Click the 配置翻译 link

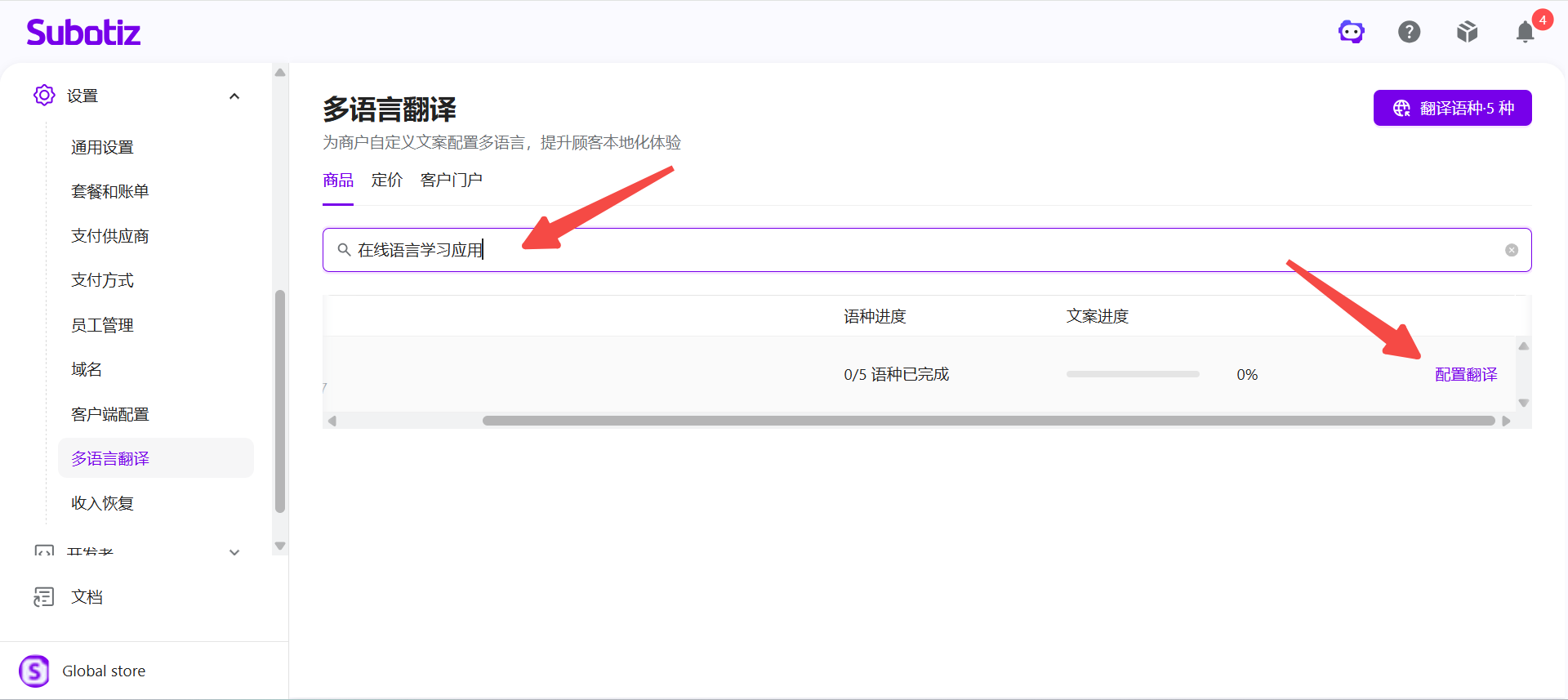coord(1466,375)
